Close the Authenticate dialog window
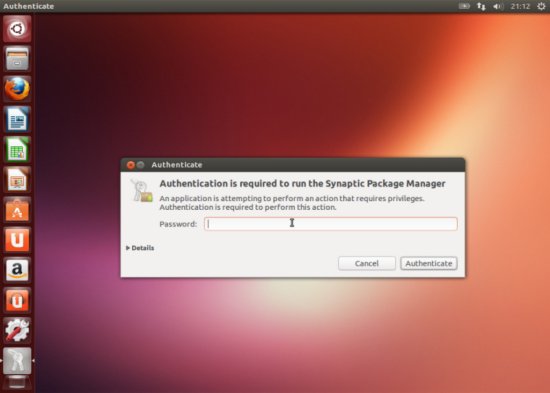Image resolution: width=550 pixels, height=393 pixels. 130,165
